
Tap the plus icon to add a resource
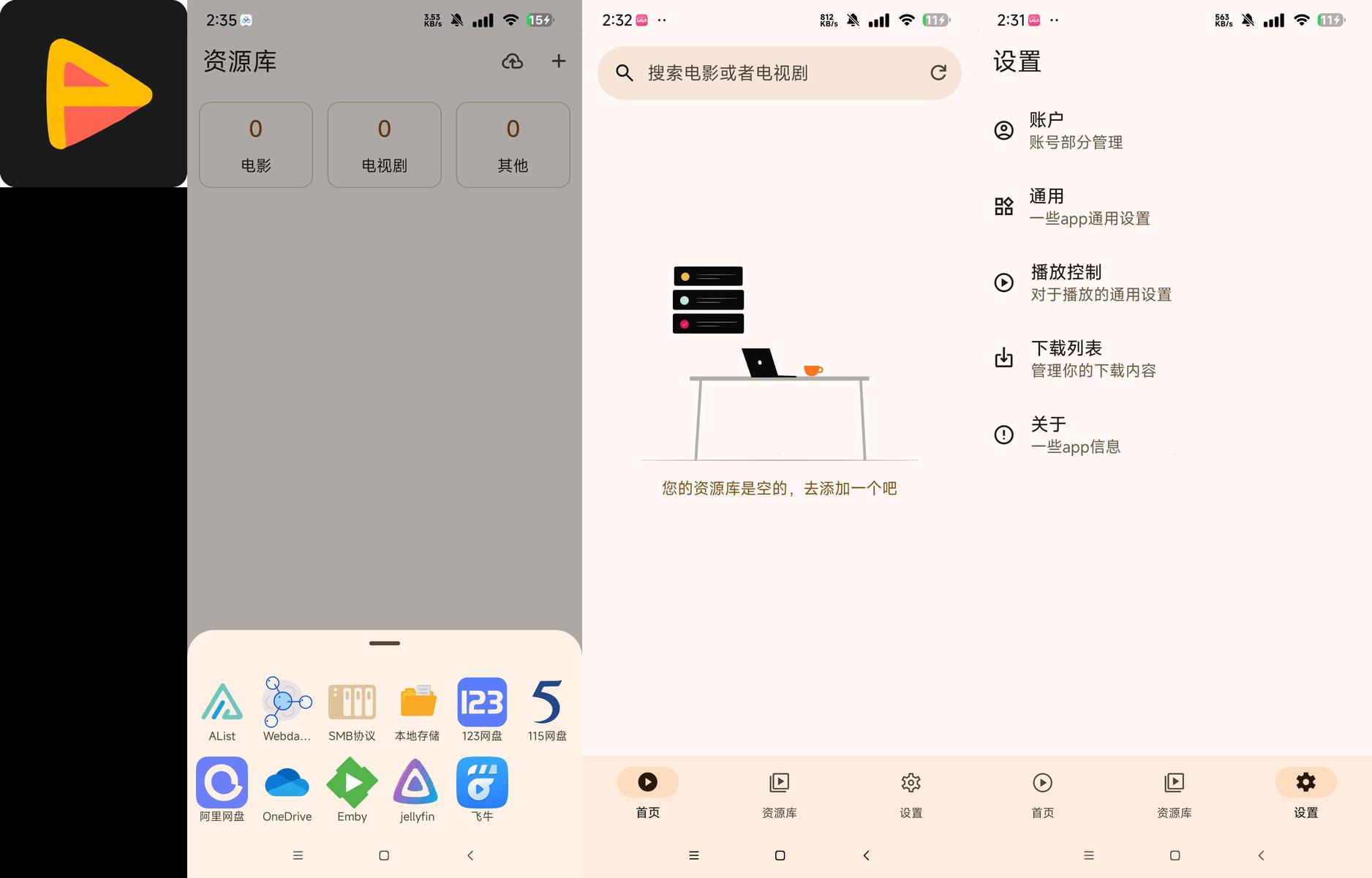coord(559,61)
